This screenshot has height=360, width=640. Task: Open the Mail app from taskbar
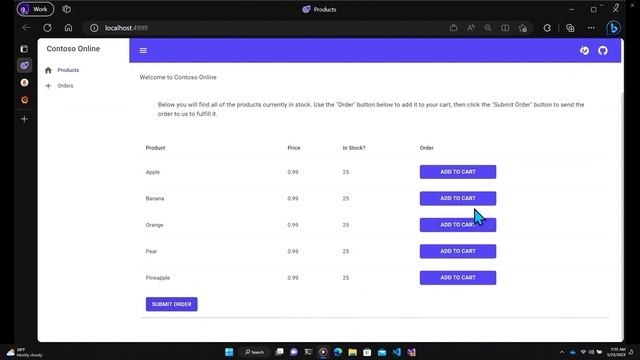tap(382, 352)
